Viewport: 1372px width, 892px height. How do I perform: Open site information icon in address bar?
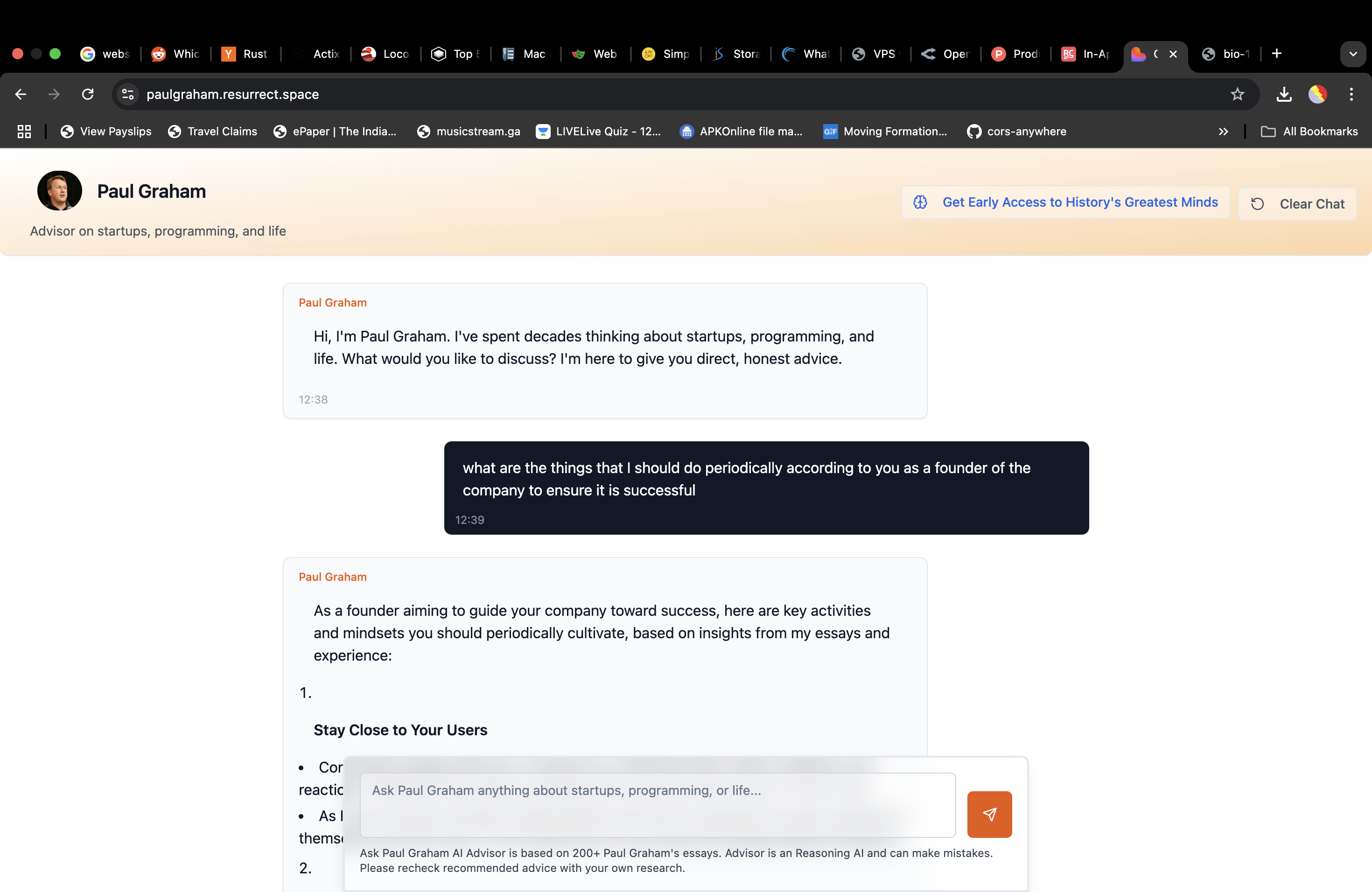click(x=128, y=94)
